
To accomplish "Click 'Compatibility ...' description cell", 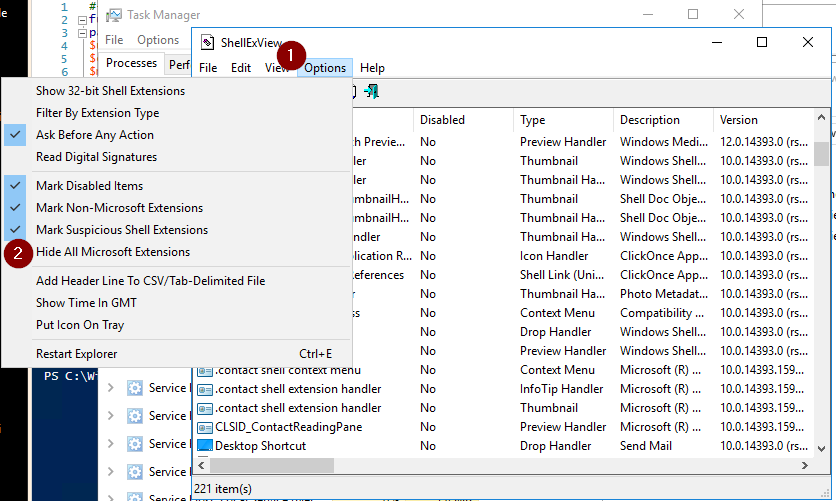I will 662,313.
